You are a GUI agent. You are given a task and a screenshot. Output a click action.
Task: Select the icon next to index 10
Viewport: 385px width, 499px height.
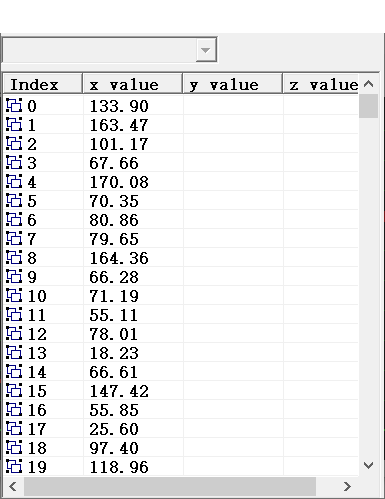coord(14,296)
